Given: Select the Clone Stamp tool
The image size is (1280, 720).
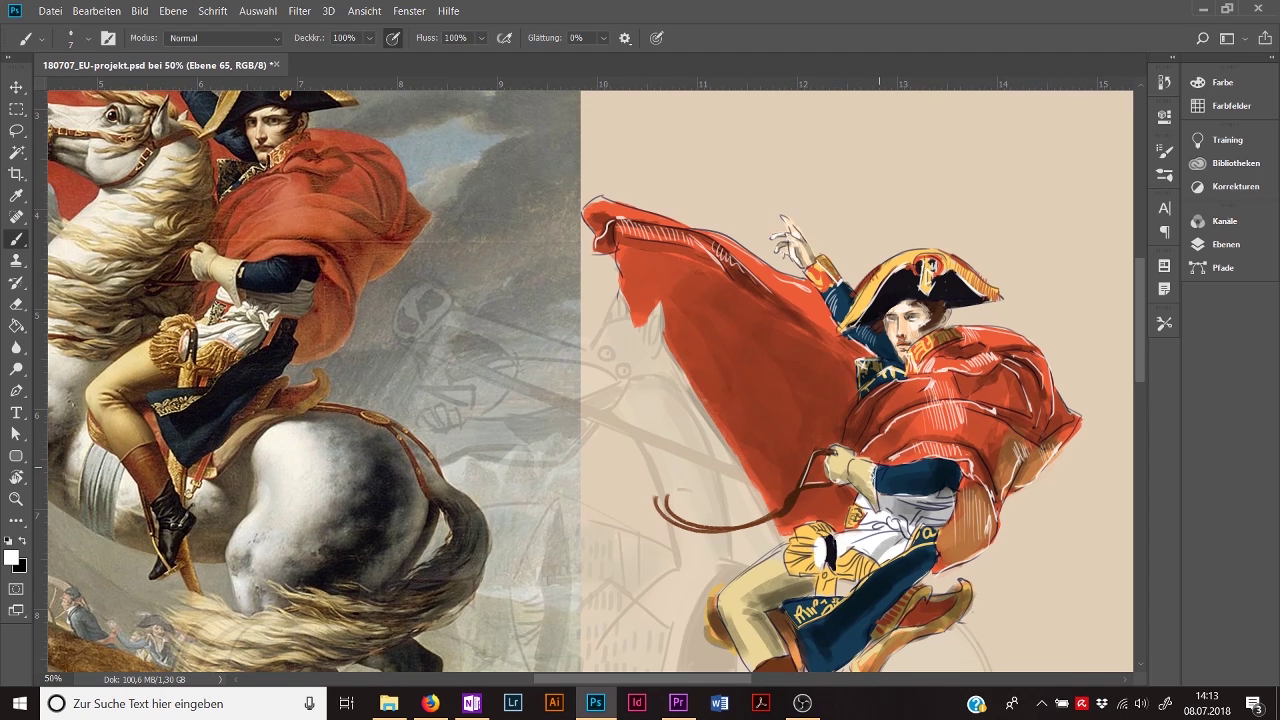Looking at the screenshot, I should [16, 261].
